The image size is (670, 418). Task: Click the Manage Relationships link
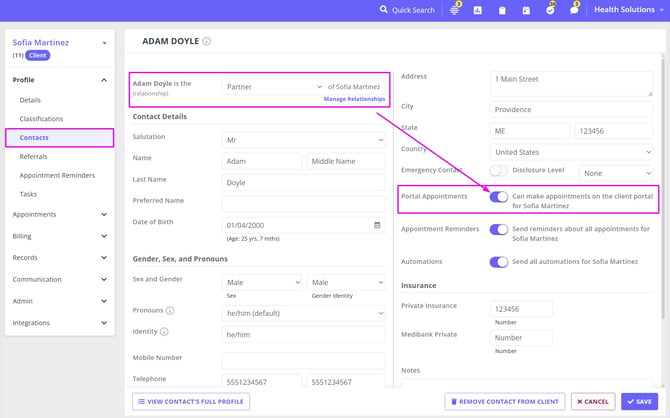tap(354, 100)
